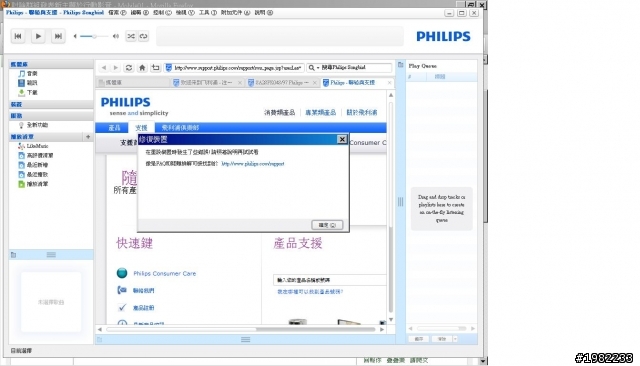Switch to the first media library tab

pyautogui.click(x=133, y=82)
